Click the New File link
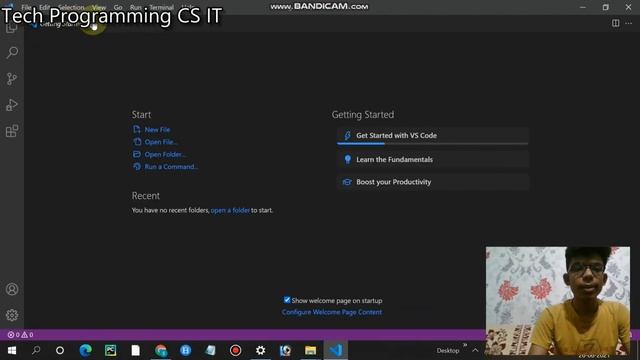 pos(157,129)
